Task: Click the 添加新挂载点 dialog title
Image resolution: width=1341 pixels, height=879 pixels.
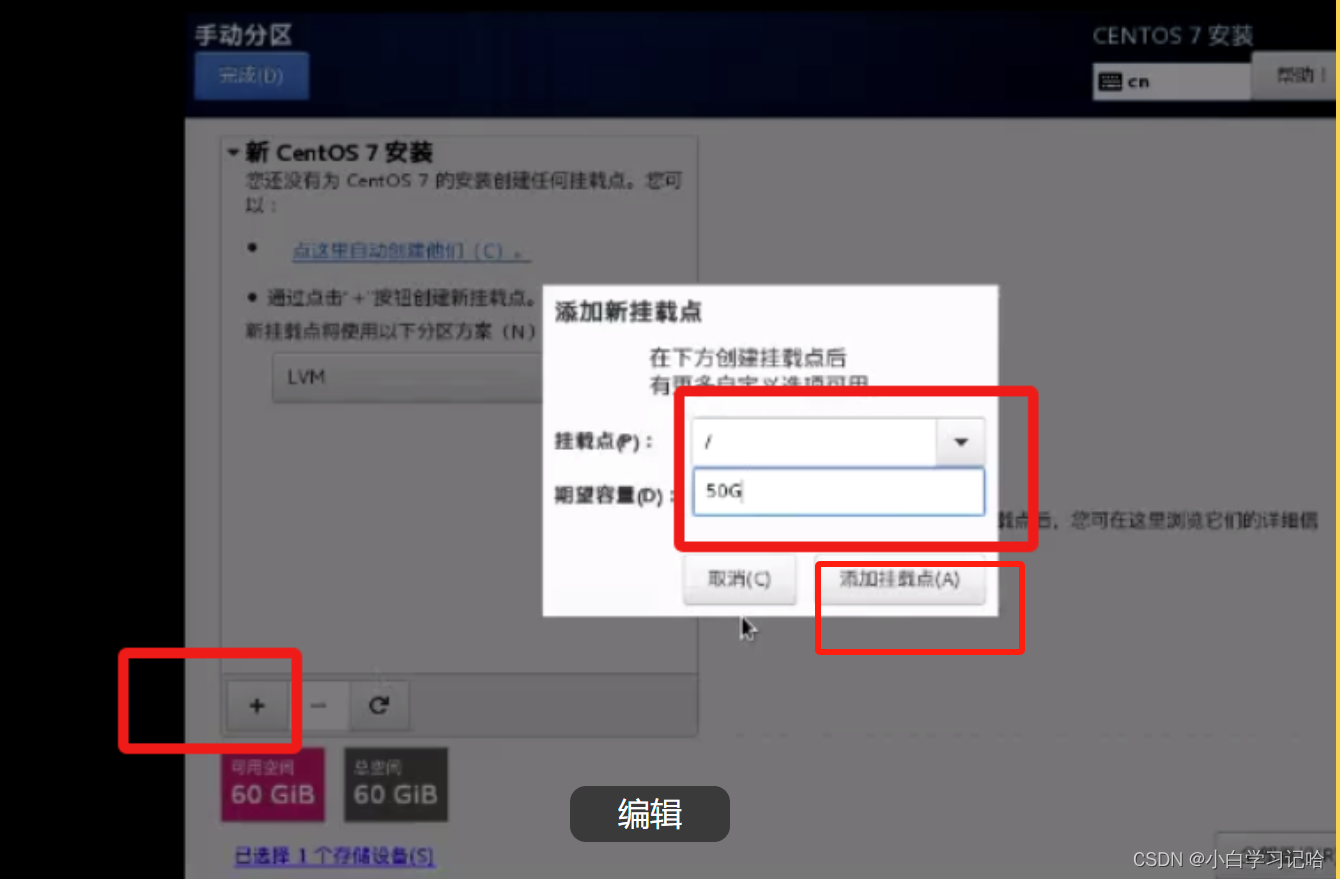Action: [628, 312]
